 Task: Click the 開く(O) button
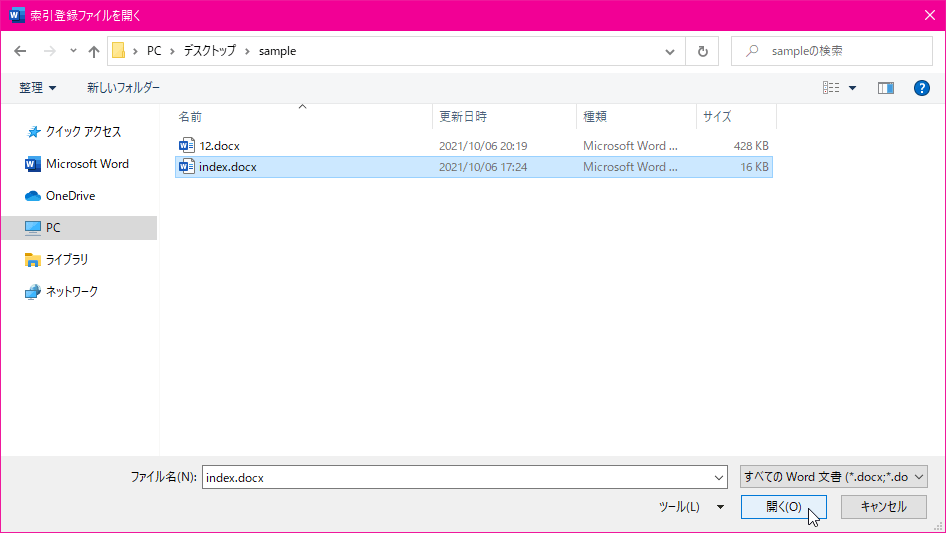784,507
